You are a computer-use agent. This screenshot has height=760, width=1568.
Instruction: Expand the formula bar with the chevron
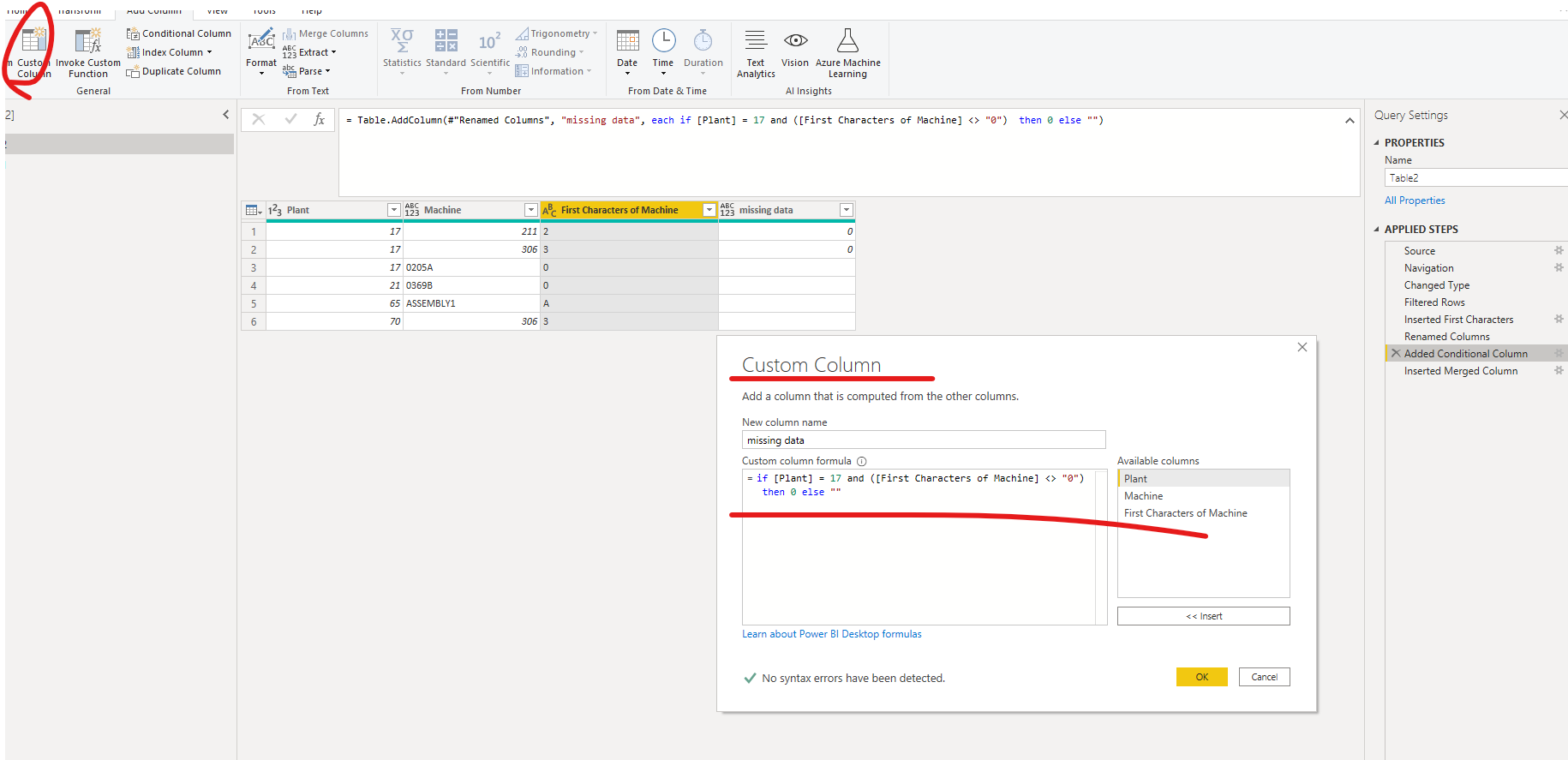(x=1350, y=121)
